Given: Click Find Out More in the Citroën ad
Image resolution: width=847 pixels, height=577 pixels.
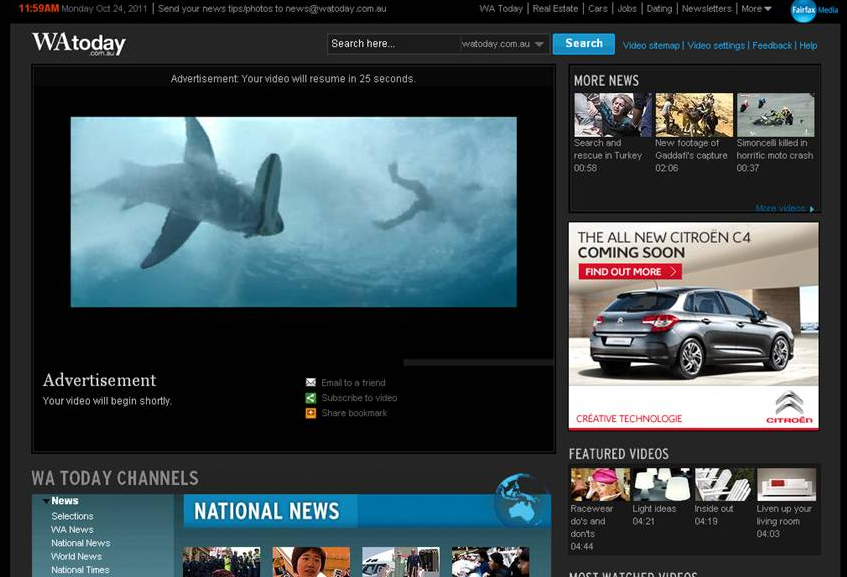Looking at the screenshot, I should pos(630,272).
